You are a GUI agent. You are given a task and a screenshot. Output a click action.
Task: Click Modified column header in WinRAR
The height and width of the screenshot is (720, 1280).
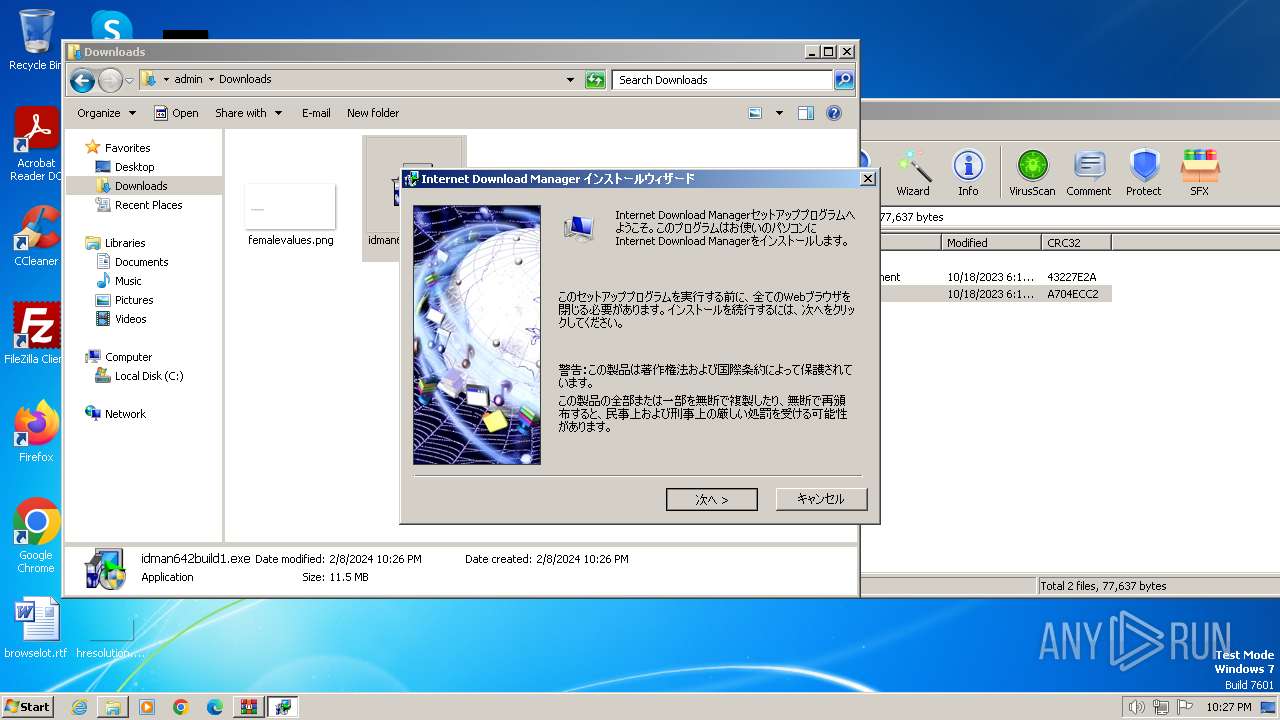(x=990, y=243)
